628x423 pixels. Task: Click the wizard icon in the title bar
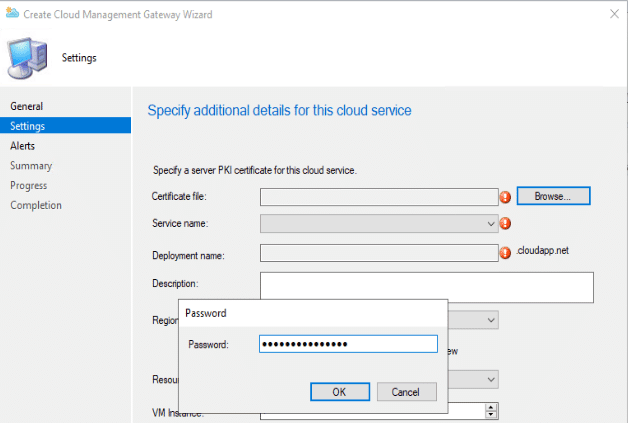point(11,15)
